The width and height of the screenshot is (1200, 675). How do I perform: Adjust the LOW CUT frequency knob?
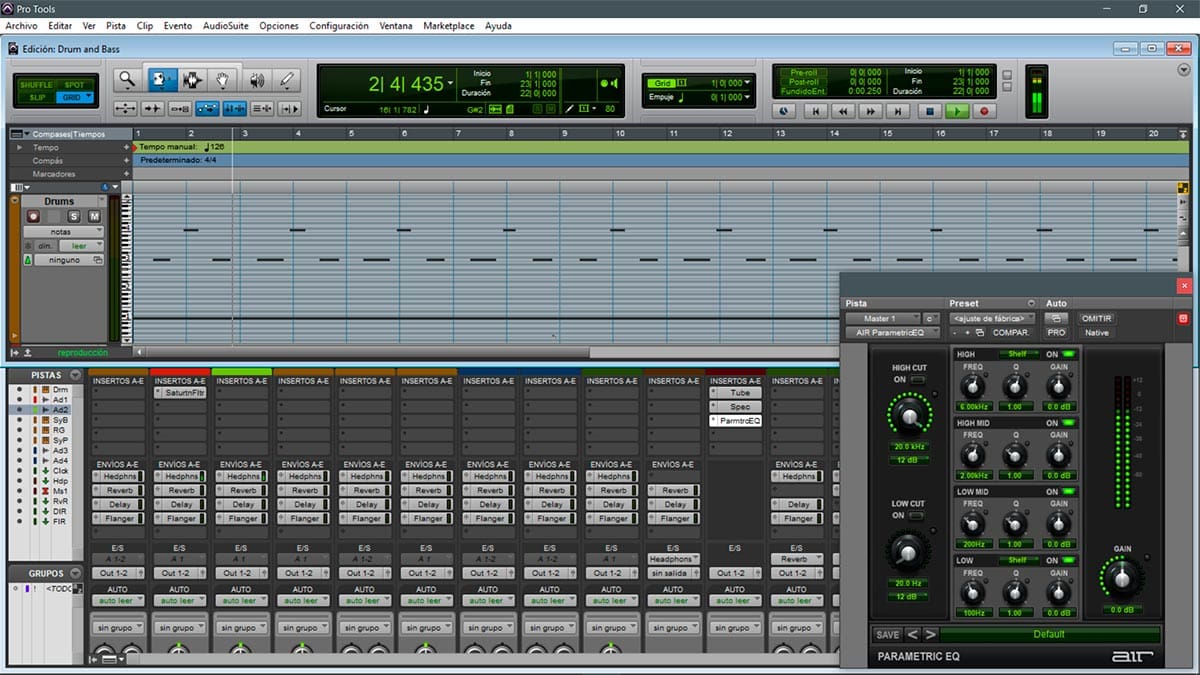(909, 550)
